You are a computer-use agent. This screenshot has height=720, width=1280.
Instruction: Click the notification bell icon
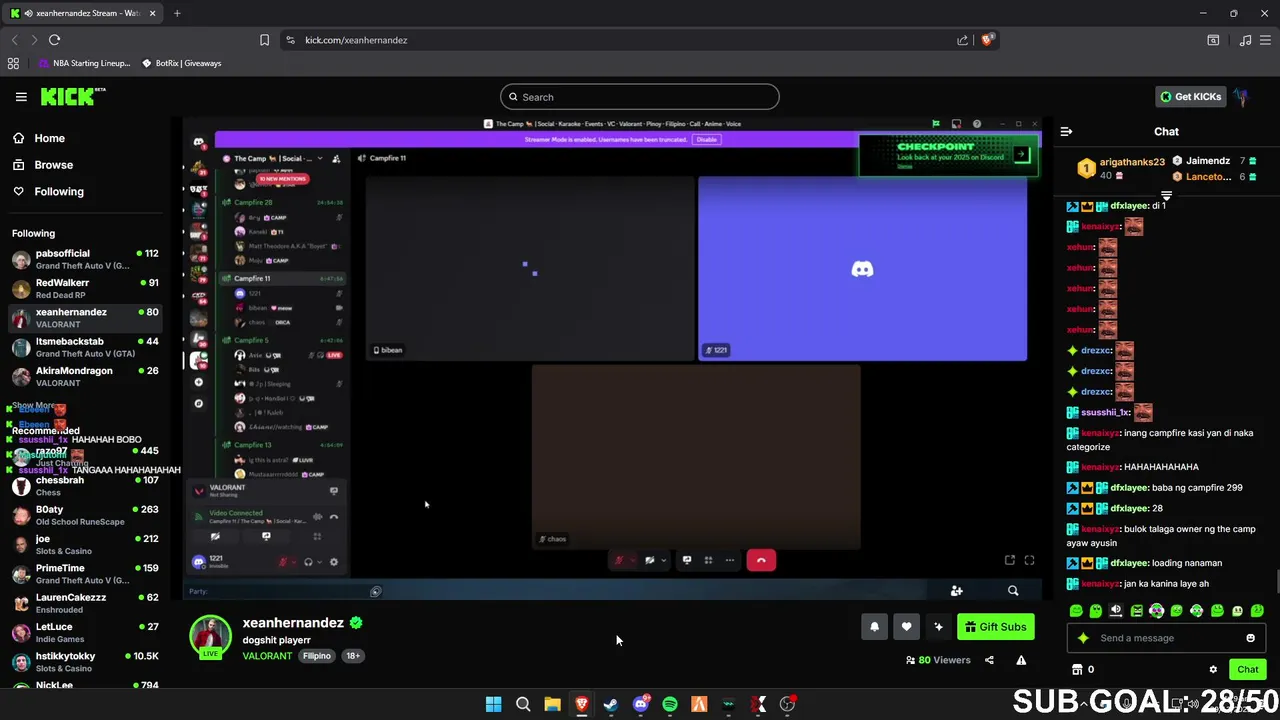coord(874,627)
